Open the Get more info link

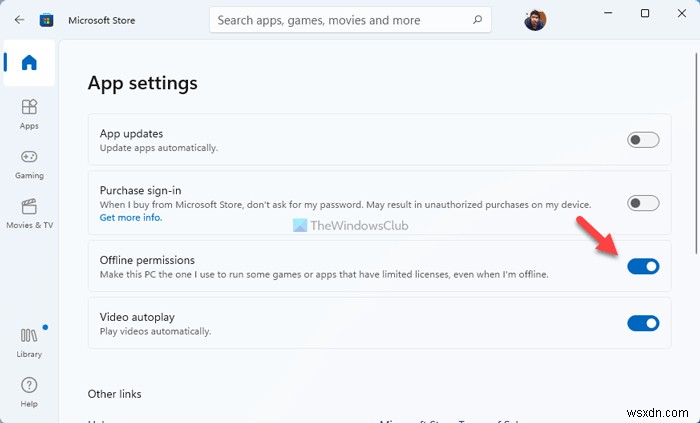pyautogui.click(x=131, y=217)
